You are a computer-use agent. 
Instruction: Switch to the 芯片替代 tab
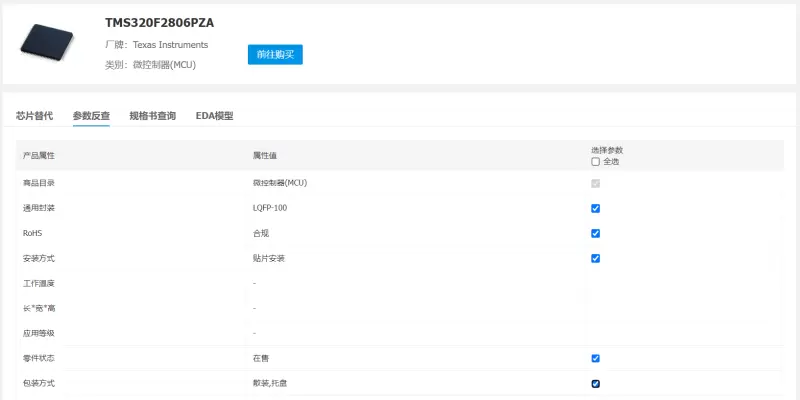(34, 116)
